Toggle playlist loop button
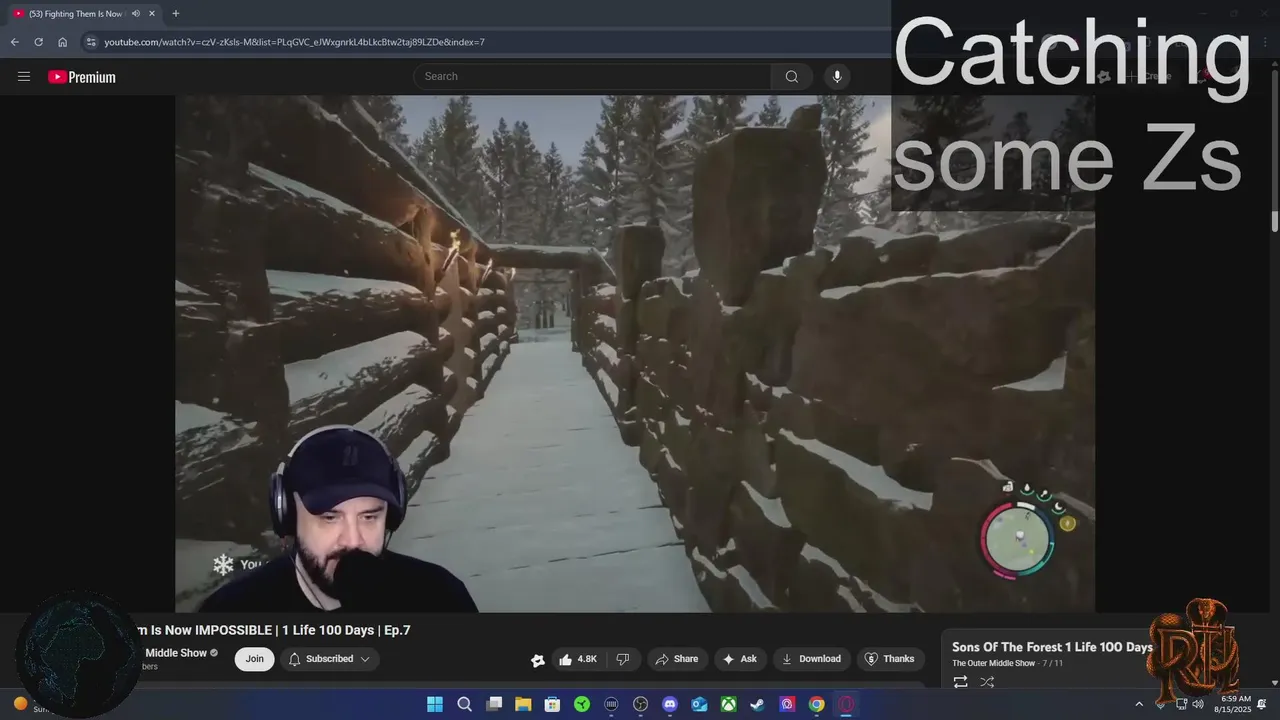The width and height of the screenshot is (1280, 720). click(960, 682)
